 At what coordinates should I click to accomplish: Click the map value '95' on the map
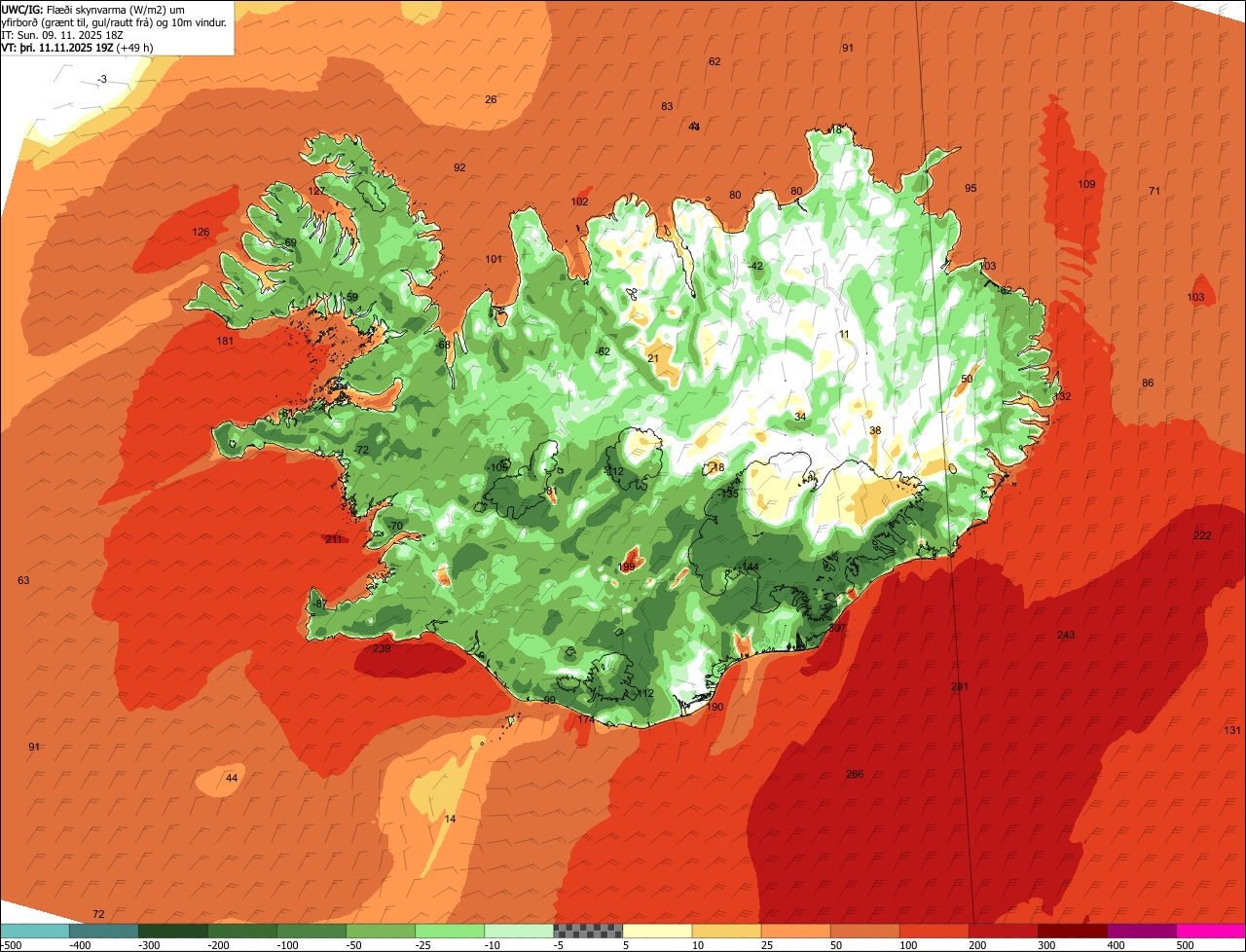971,189
